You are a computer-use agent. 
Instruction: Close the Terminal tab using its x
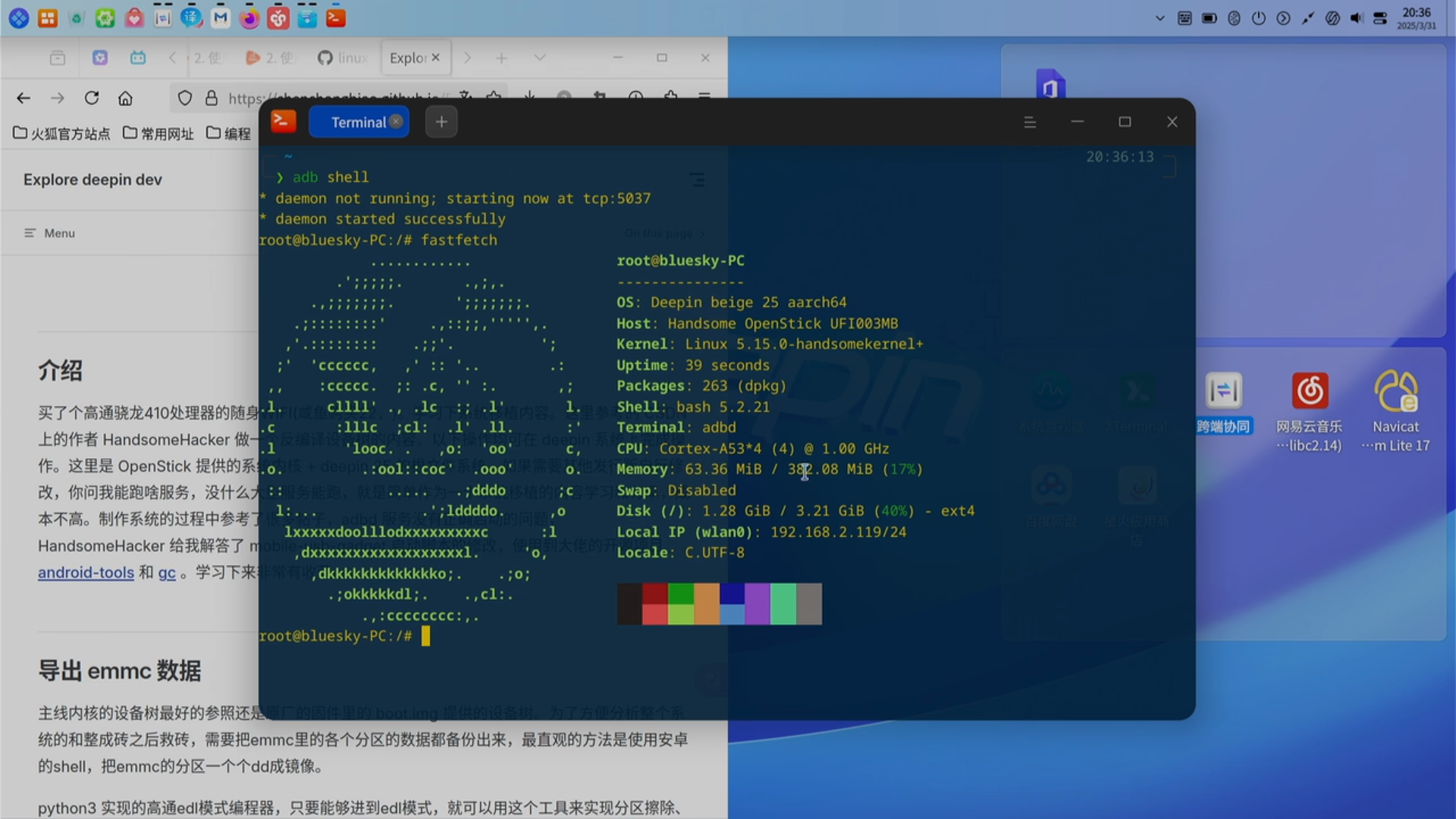coord(396,121)
